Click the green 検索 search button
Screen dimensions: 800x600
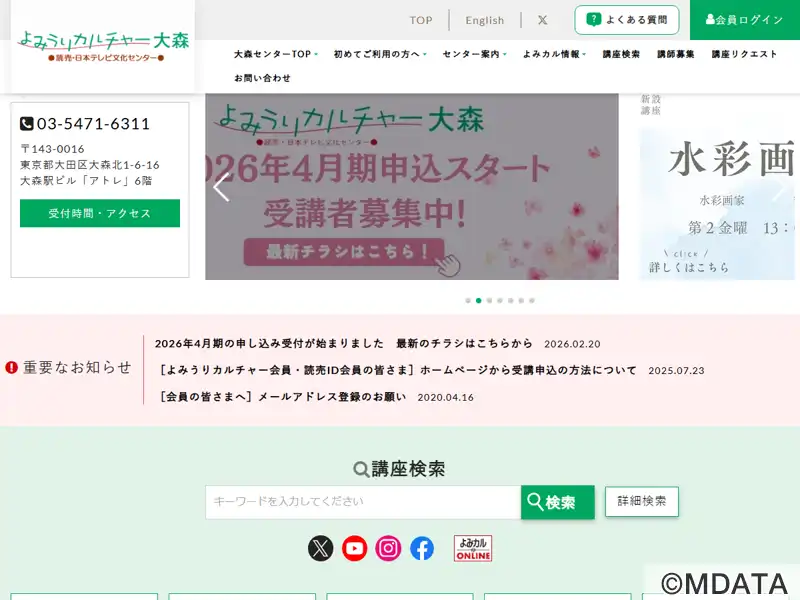click(558, 502)
